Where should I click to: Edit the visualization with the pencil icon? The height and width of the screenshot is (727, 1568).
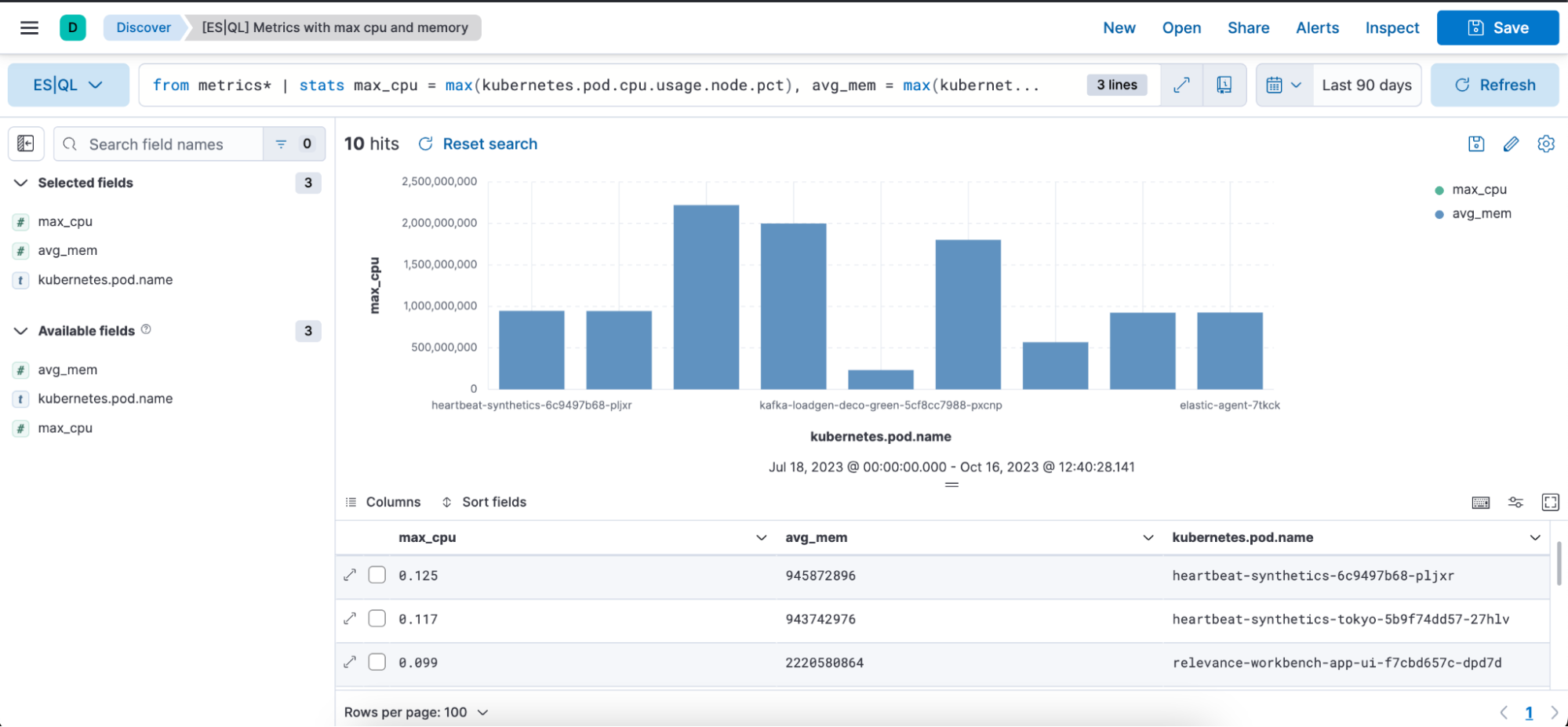point(1512,144)
